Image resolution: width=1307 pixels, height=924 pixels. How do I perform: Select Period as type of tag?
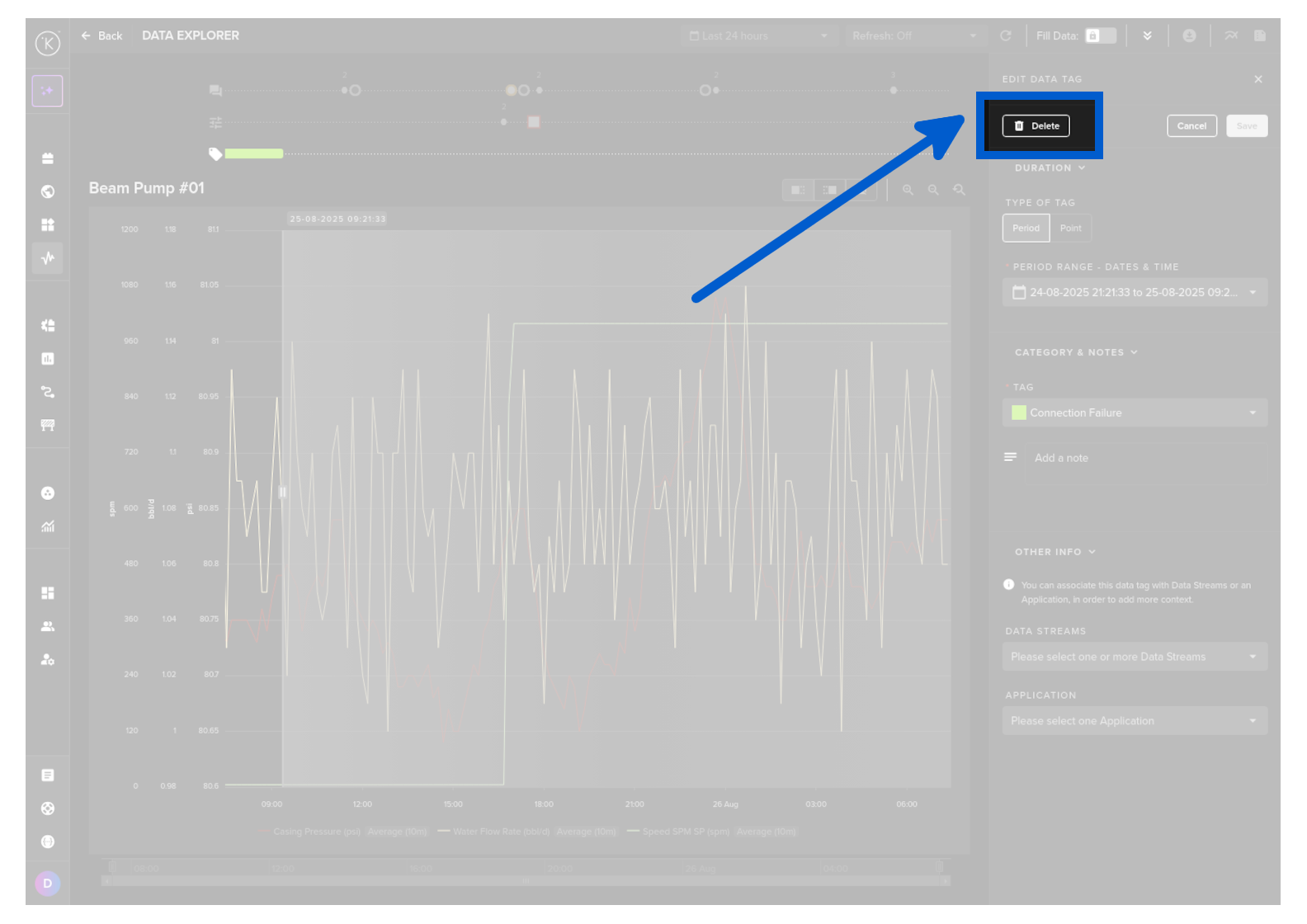(x=1026, y=229)
